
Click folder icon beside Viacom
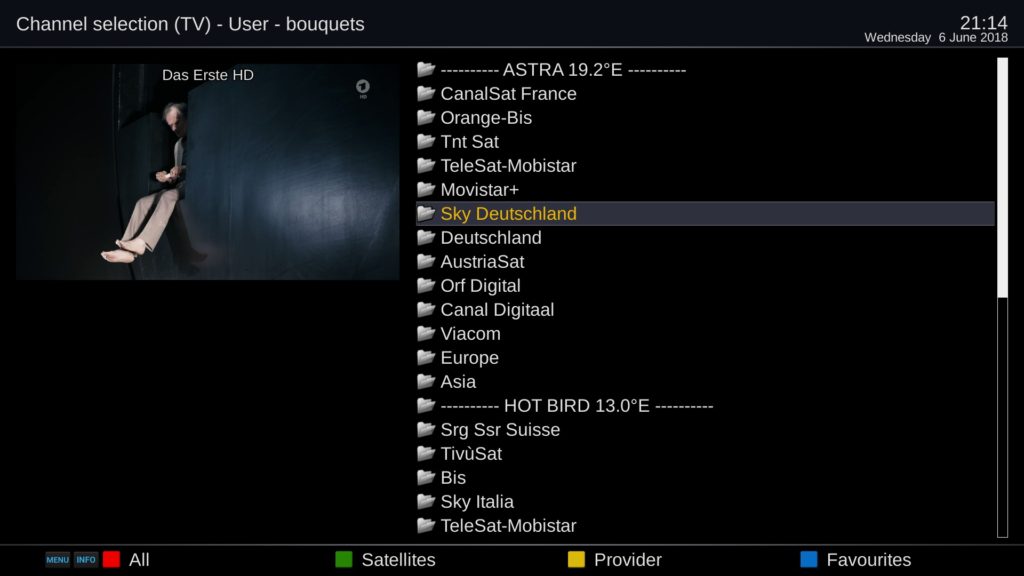coord(426,333)
